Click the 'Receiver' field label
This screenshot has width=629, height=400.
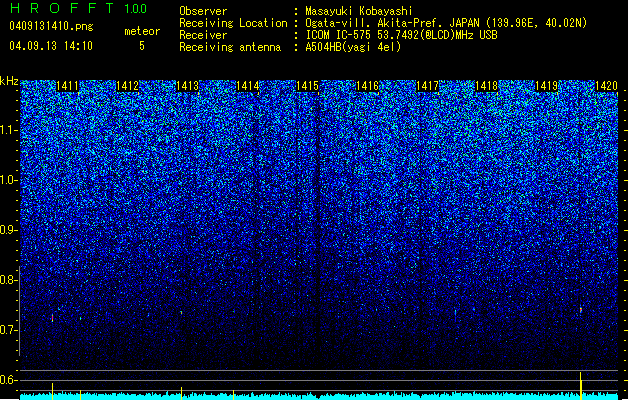pyautogui.click(x=203, y=35)
